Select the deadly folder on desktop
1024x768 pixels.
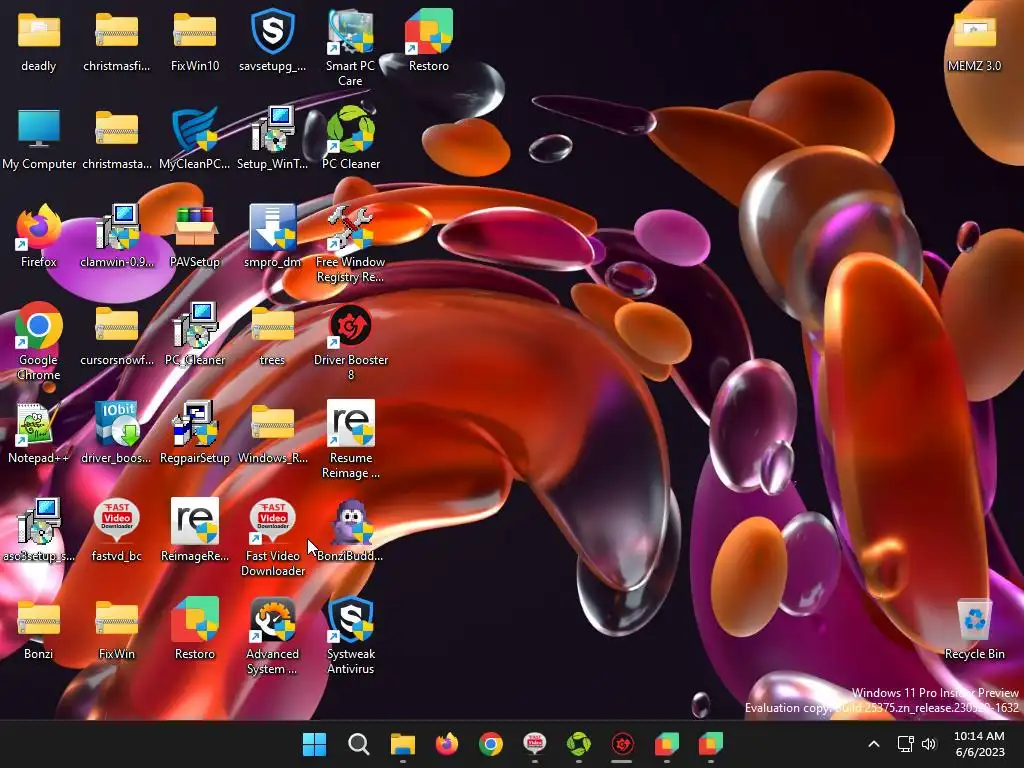39,31
